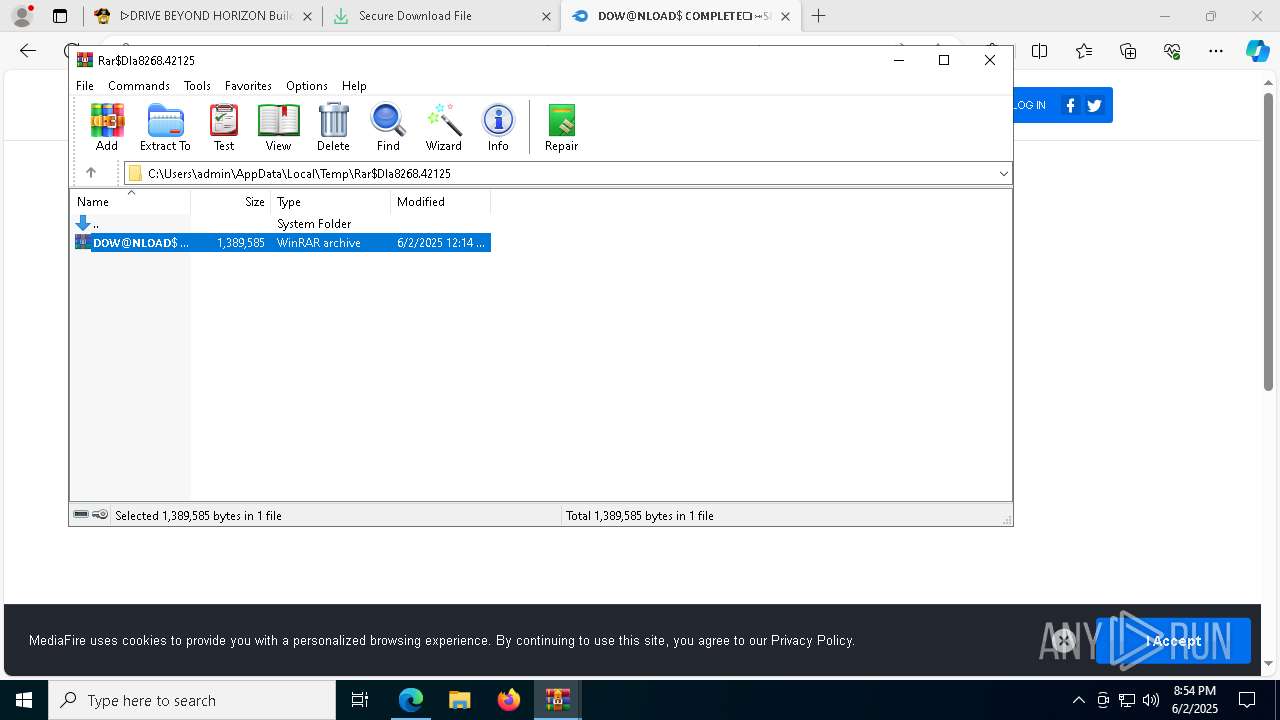Click the 'System Folder' type text

[314, 224]
